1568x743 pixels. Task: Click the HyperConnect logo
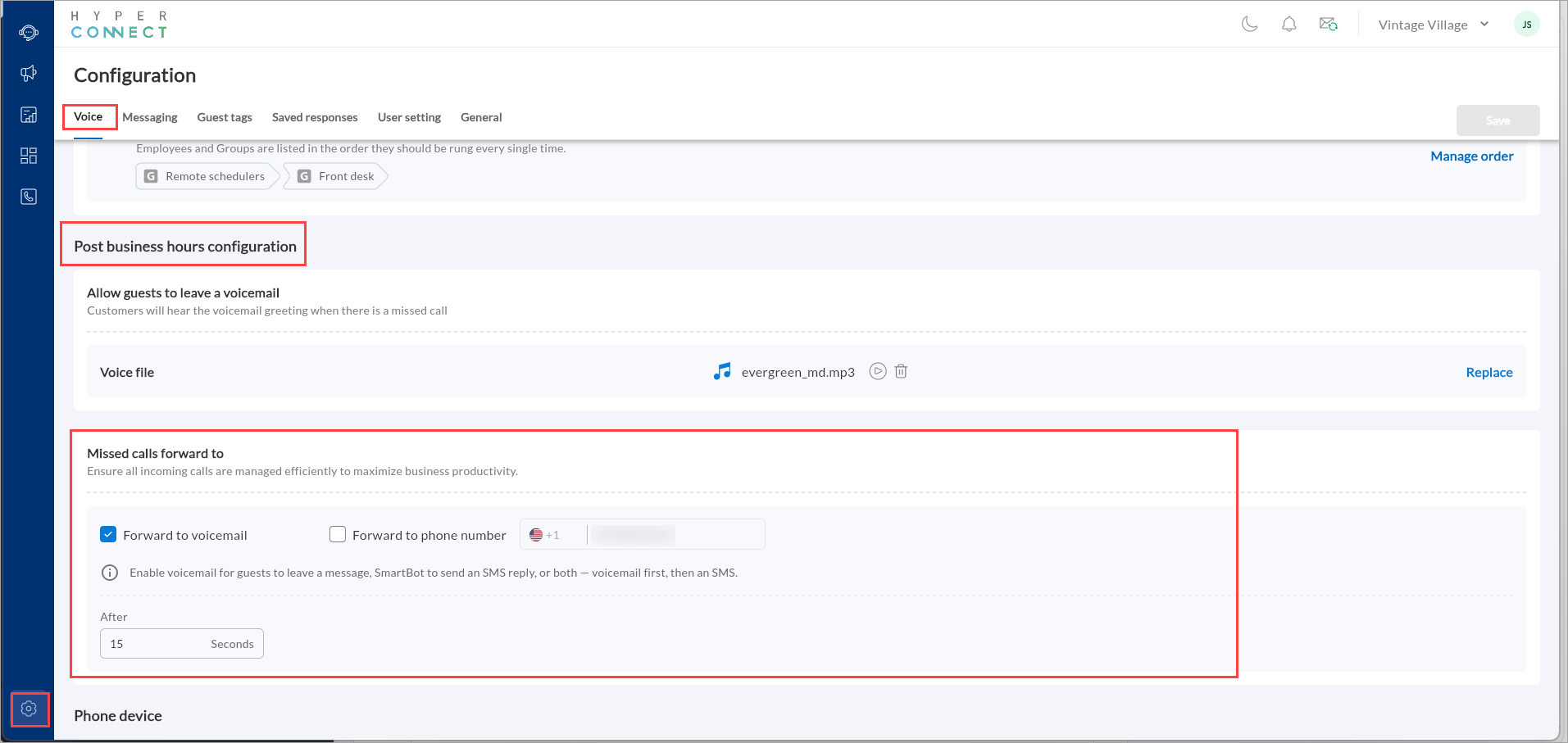tap(120, 25)
